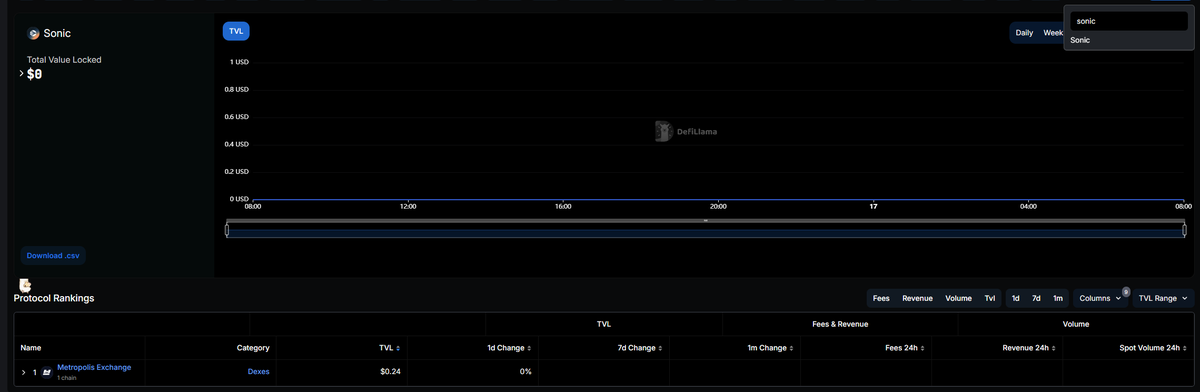This screenshot has width=1200, height=392.
Task: Click the Sonic chain title
Action: [58, 33]
